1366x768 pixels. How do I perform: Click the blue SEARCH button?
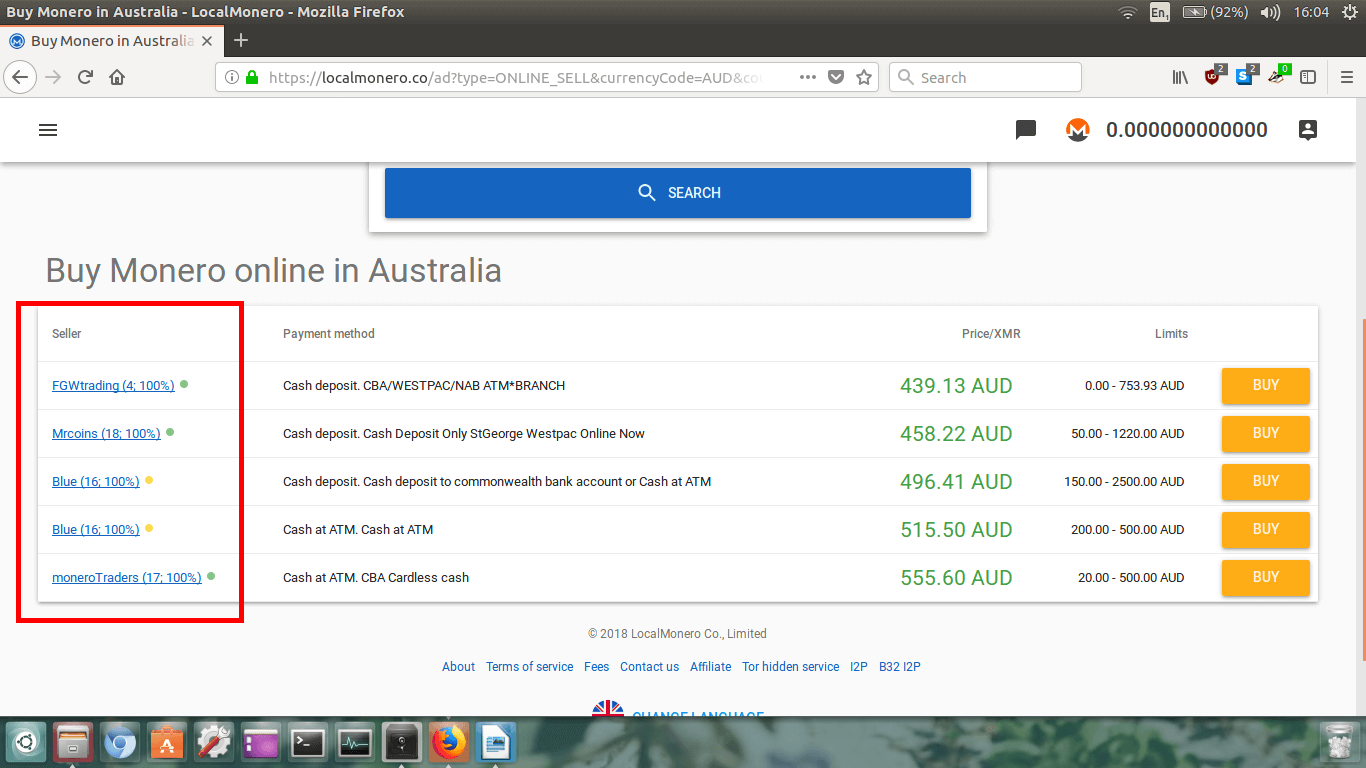(x=678, y=193)
